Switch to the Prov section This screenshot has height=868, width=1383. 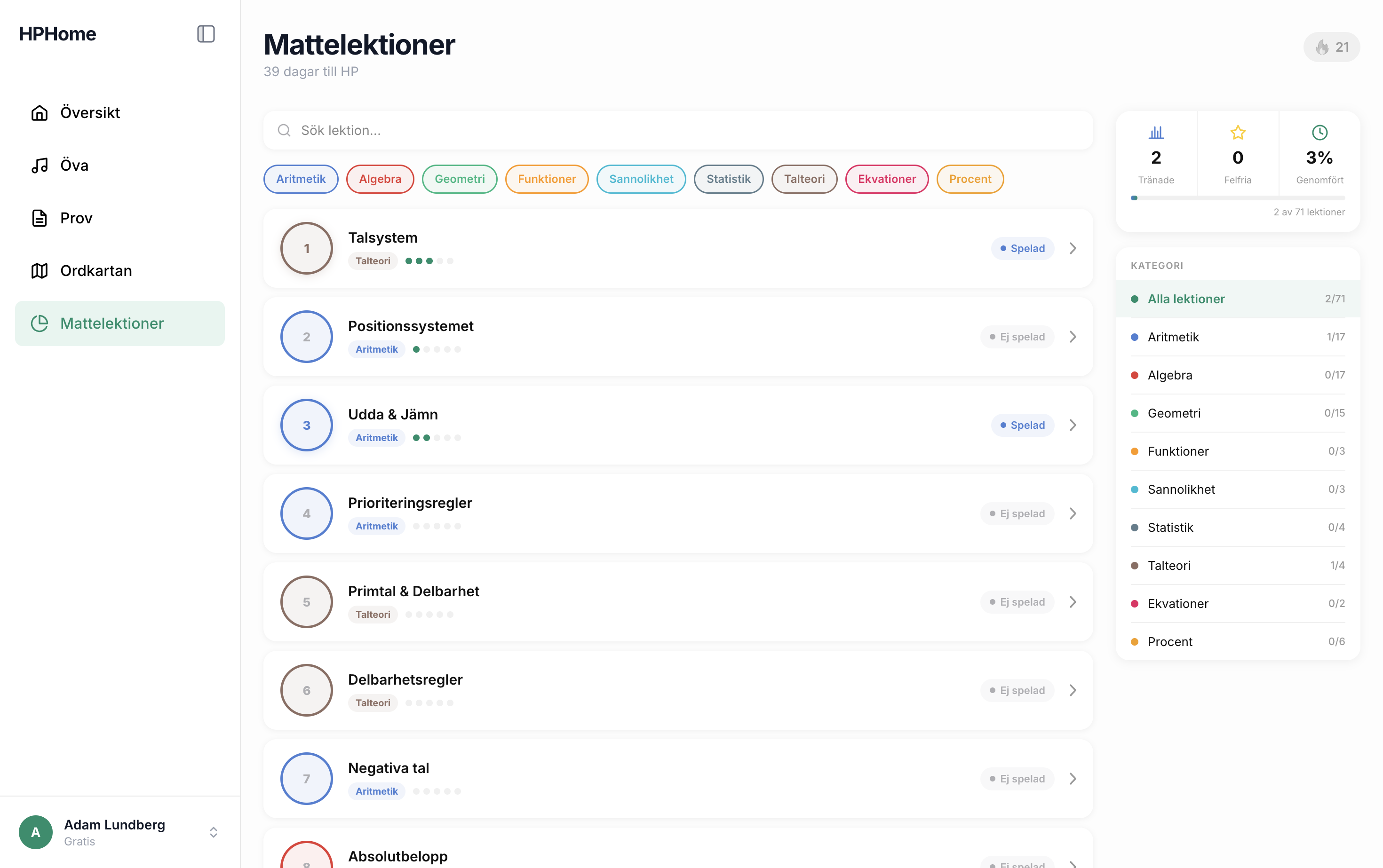pyautogui.click(x=76, y=218)
